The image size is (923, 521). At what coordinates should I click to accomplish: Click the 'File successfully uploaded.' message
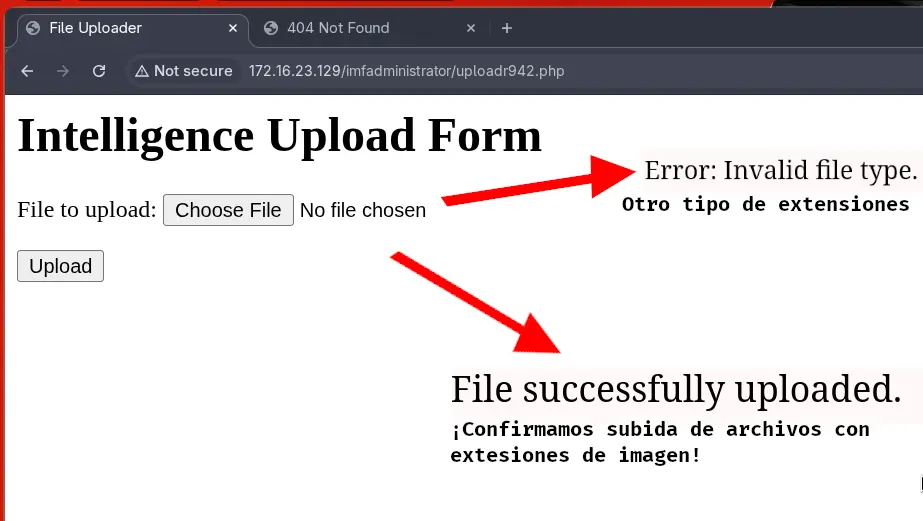pos(676,388)
